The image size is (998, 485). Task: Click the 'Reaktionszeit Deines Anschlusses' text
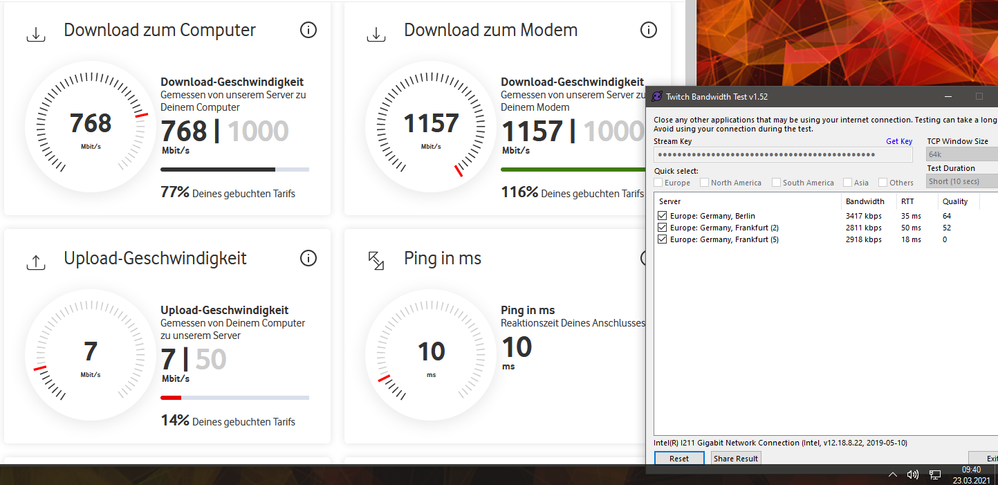click(573, 323)
